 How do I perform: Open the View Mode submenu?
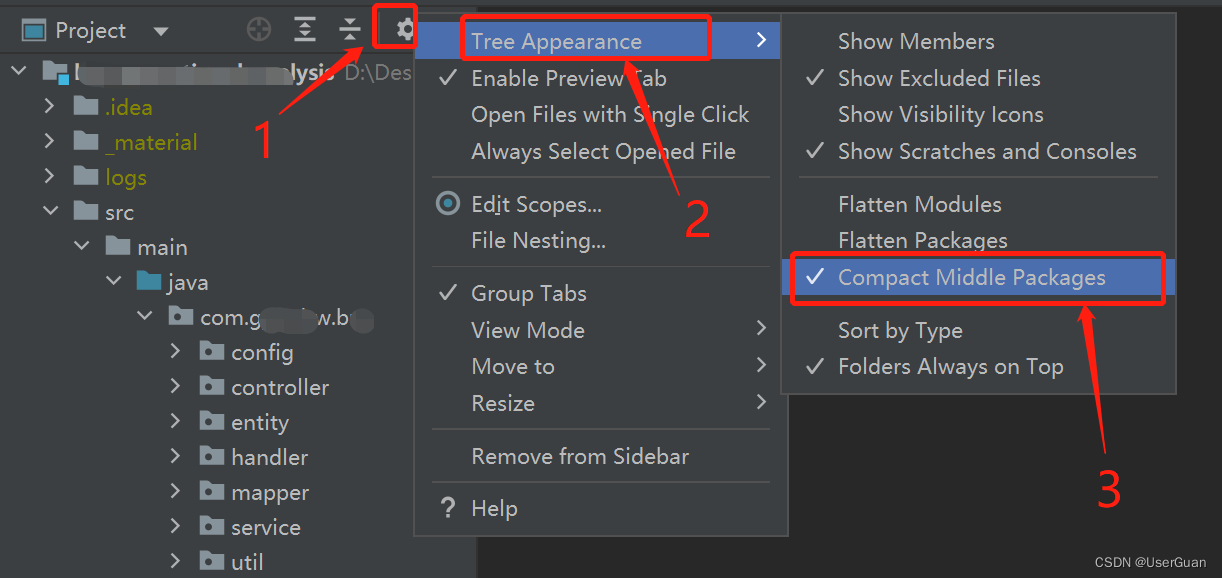(x=527, y=330)
